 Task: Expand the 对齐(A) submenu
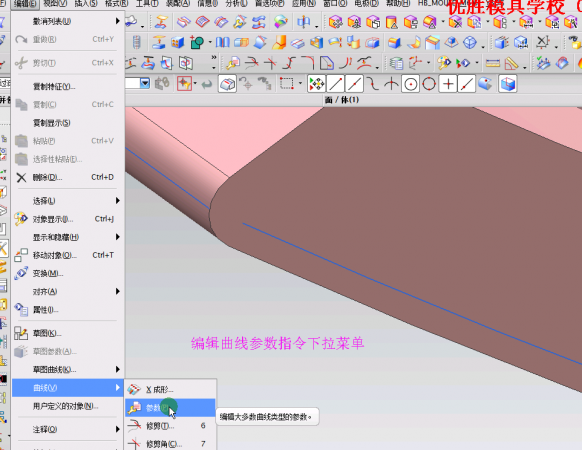(68, 291)
